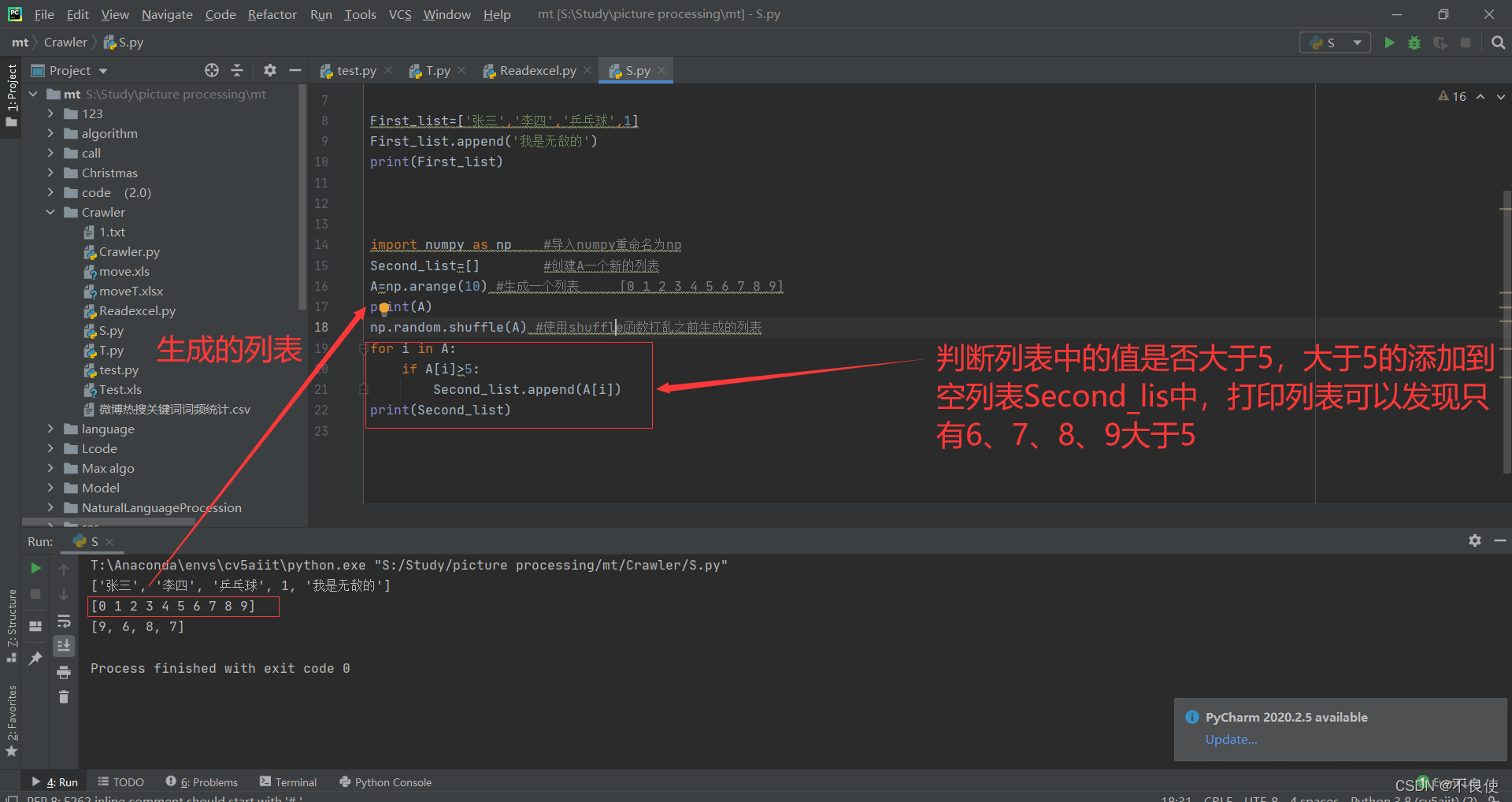Expand the algorithm folder in the tree
1512x802 pixels.
(x=50, y=133)
